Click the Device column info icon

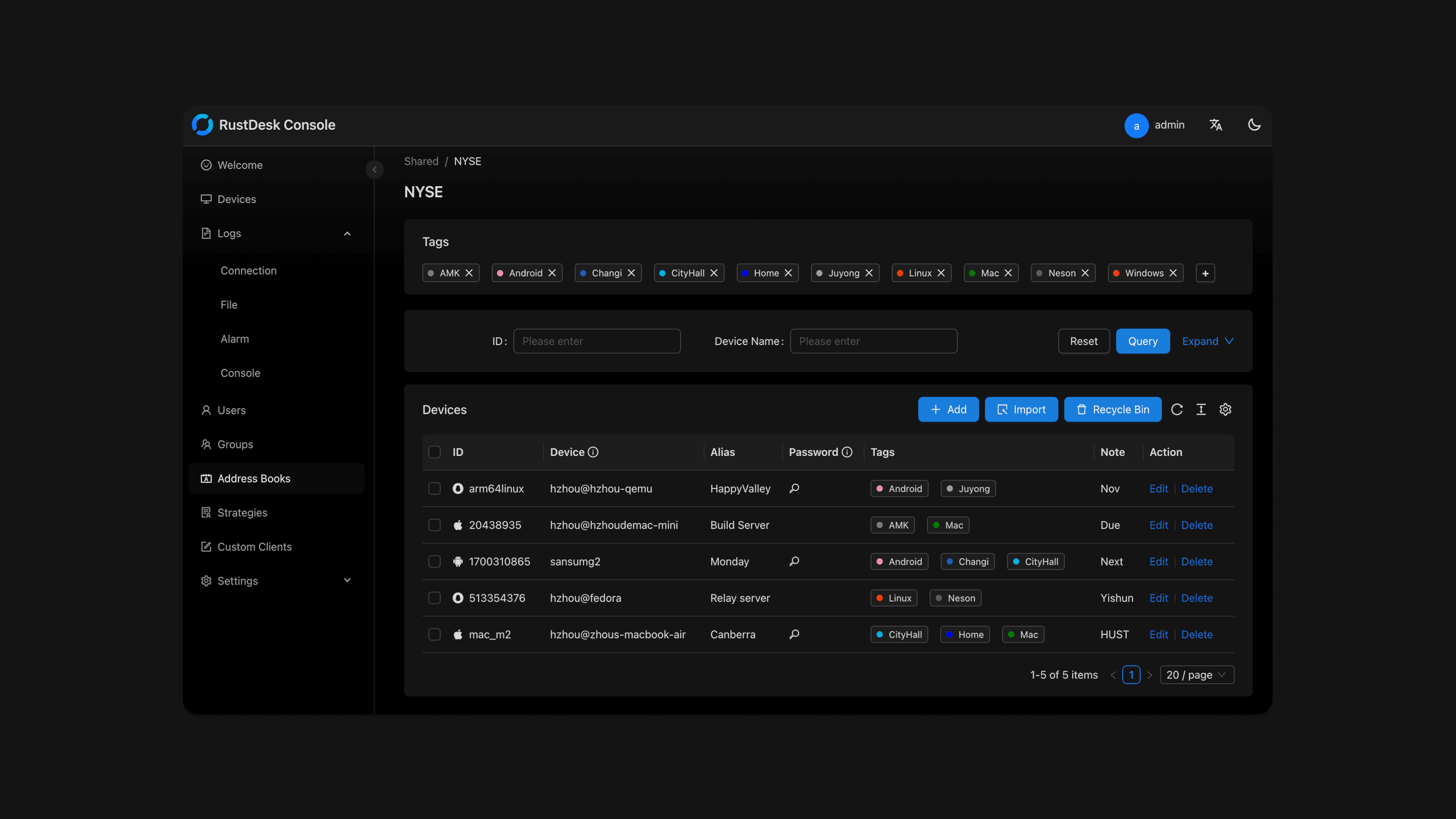tap(593, 452)
